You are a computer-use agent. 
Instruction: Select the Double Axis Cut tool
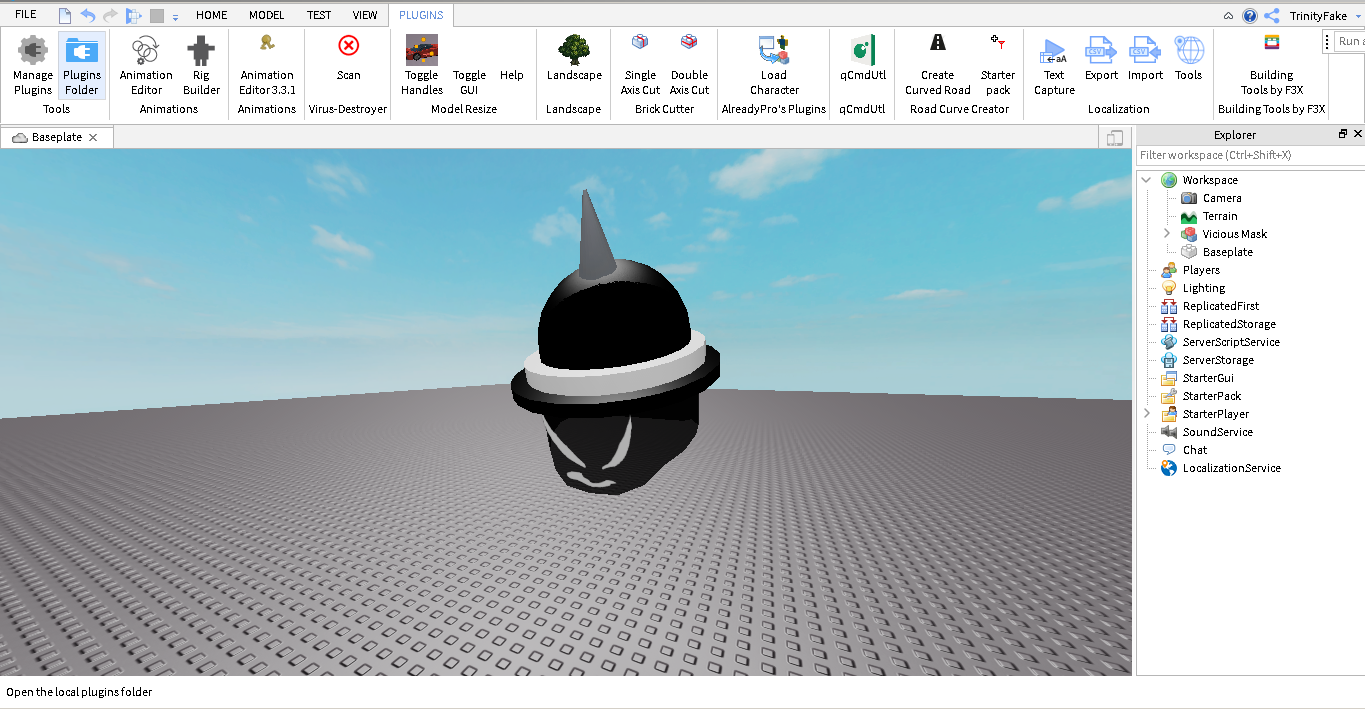[x=689, y=66]
